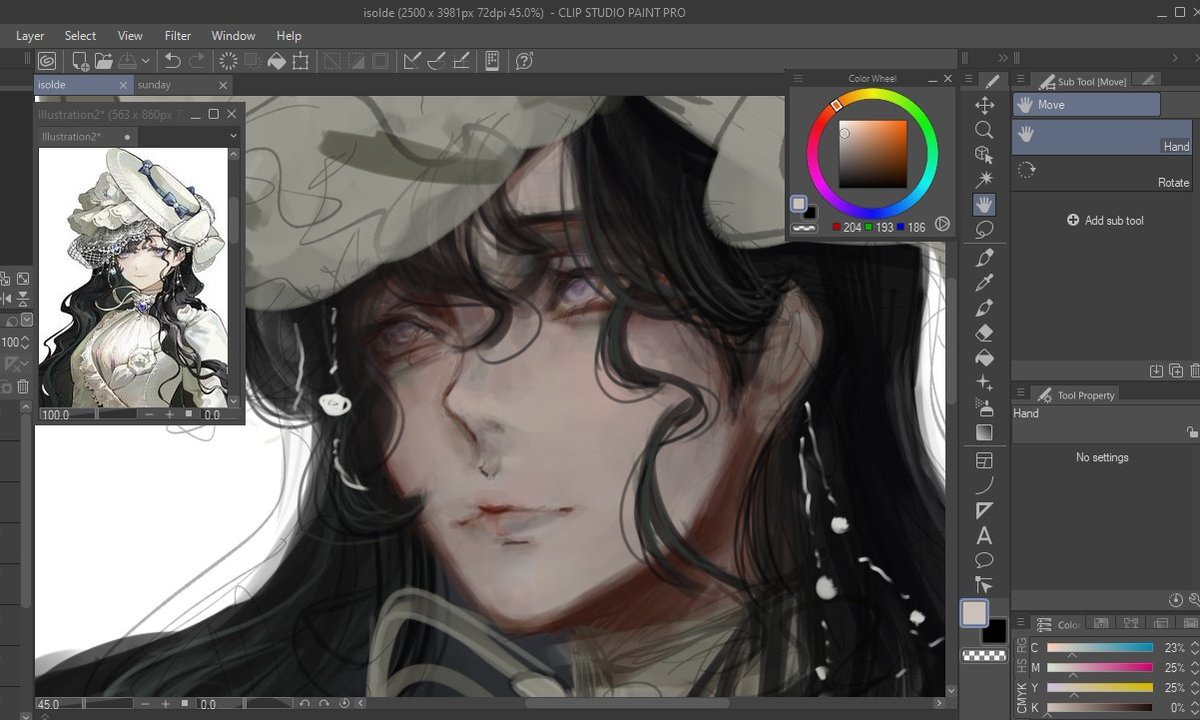Open Color Wheel palette menu
The height and width of the screenshot is (720, 1200).
[x=798, y=78]
